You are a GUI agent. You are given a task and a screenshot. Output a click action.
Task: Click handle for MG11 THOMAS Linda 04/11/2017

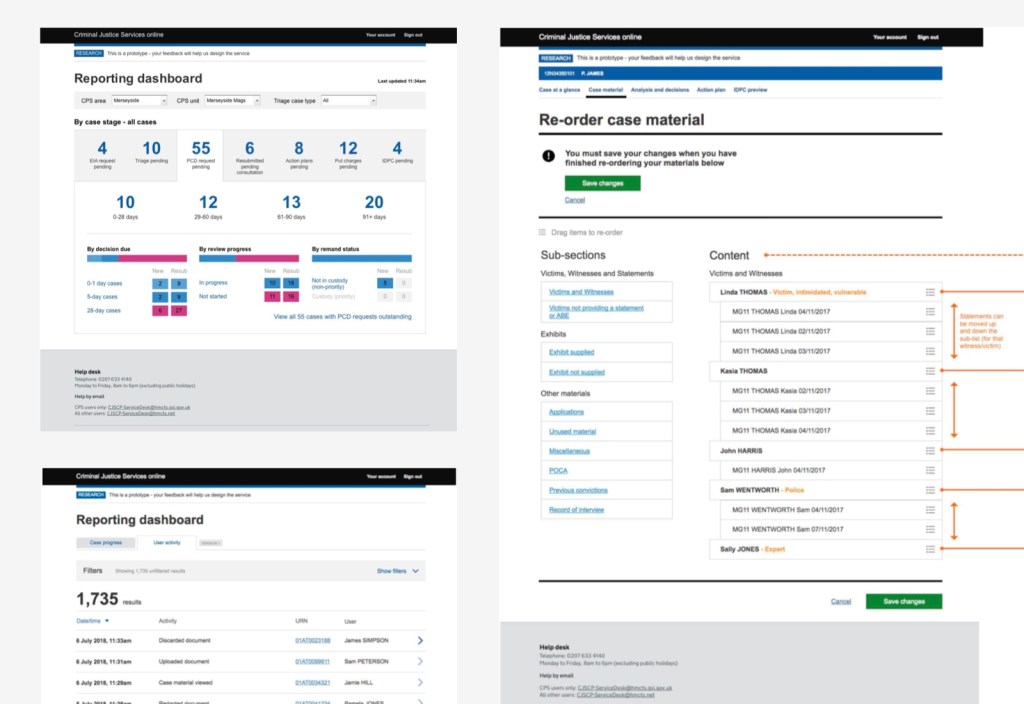point(929,312)
